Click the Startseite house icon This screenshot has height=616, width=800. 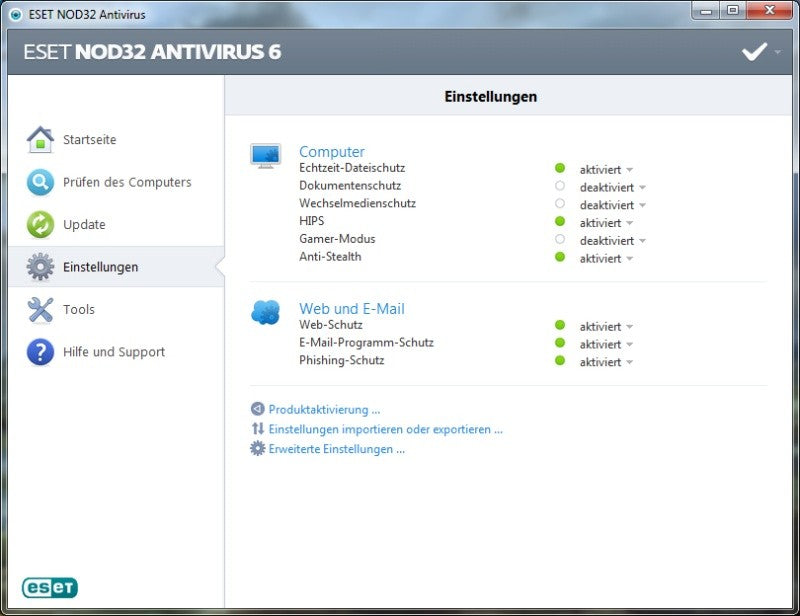coord(40,139)
